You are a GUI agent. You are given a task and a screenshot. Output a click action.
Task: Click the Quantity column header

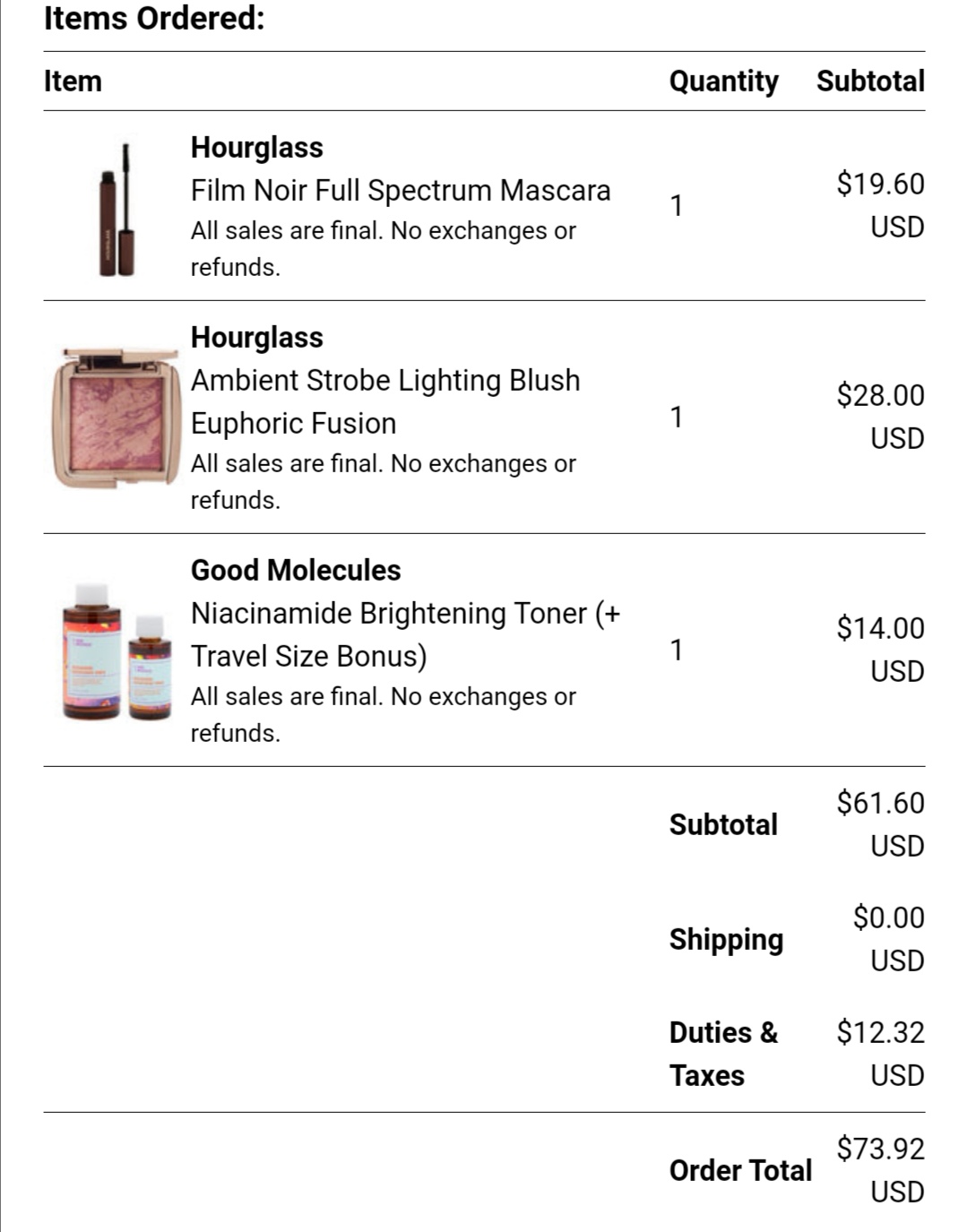[x=724, y=82]
